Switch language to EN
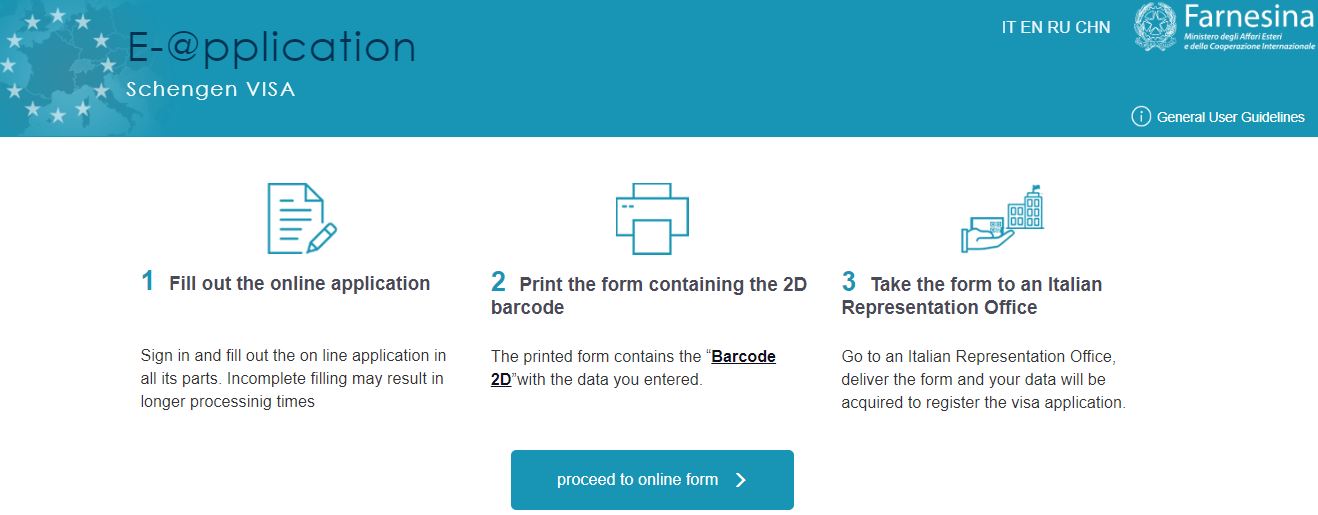The image size is (1318, 515). click(x=1032, y=28)
